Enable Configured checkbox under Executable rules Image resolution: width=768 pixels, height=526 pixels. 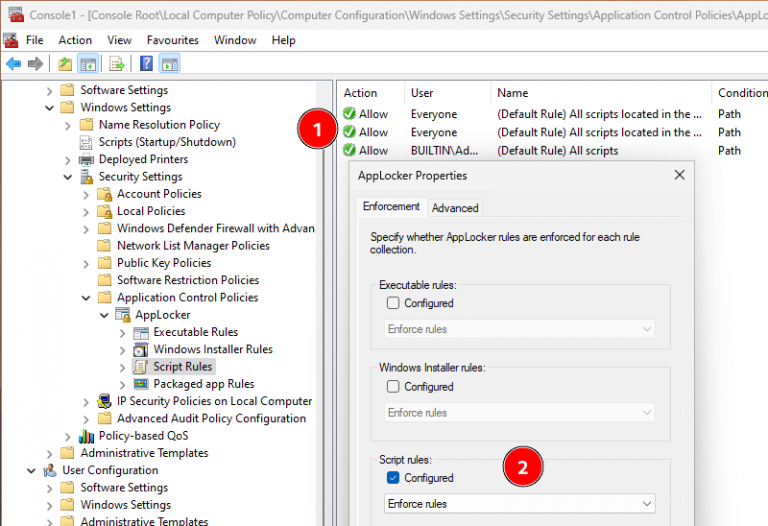tap(393, 303)
